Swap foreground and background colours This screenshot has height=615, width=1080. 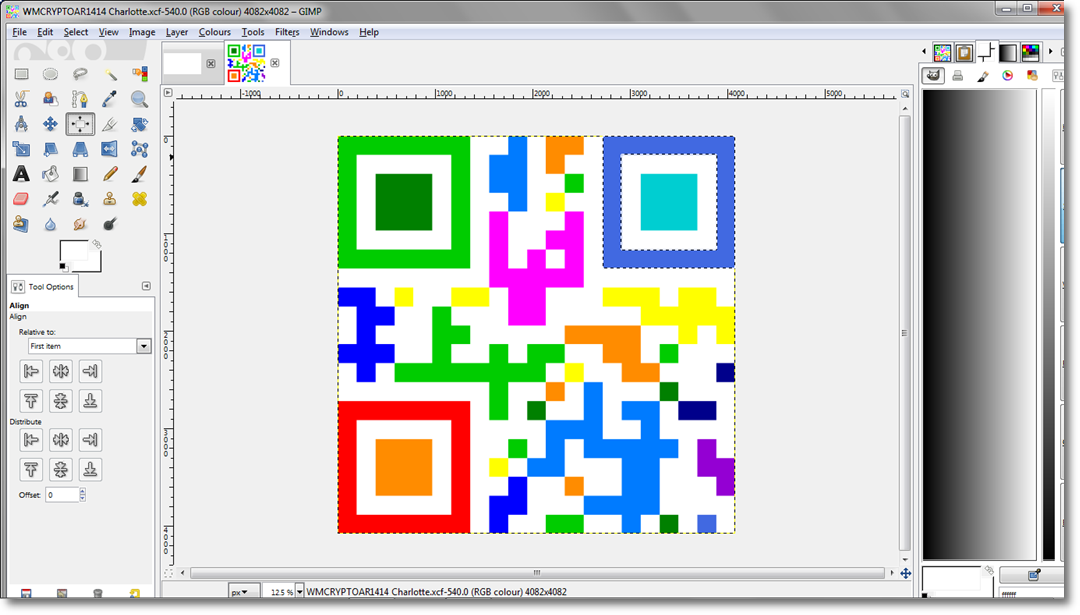pos(96,244)
